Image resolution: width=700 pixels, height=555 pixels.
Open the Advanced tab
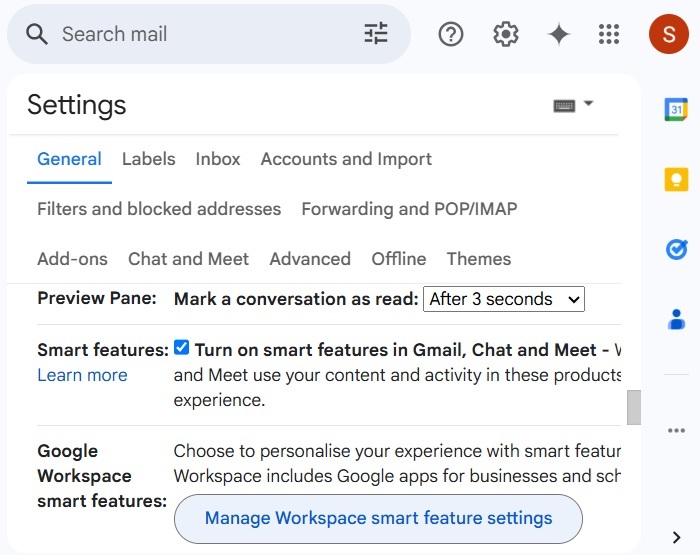[x=310, y=259]
